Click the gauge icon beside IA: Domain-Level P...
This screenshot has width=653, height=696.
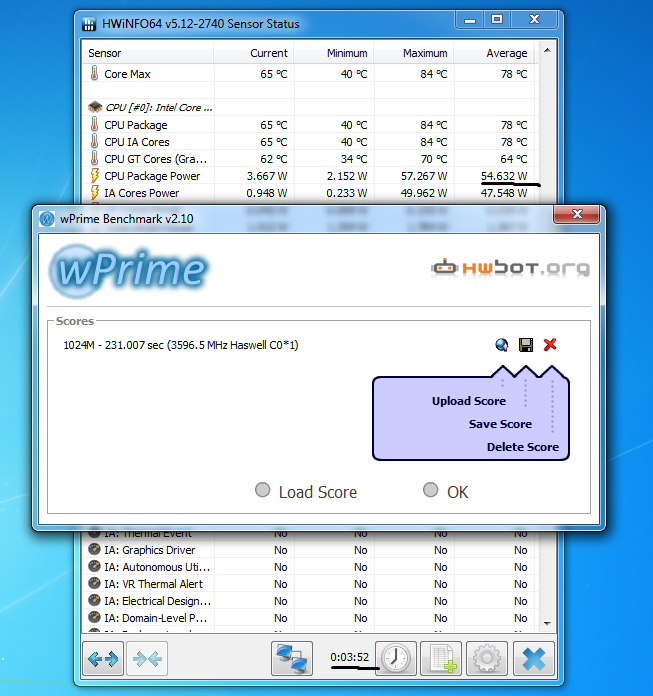[94, 617]
